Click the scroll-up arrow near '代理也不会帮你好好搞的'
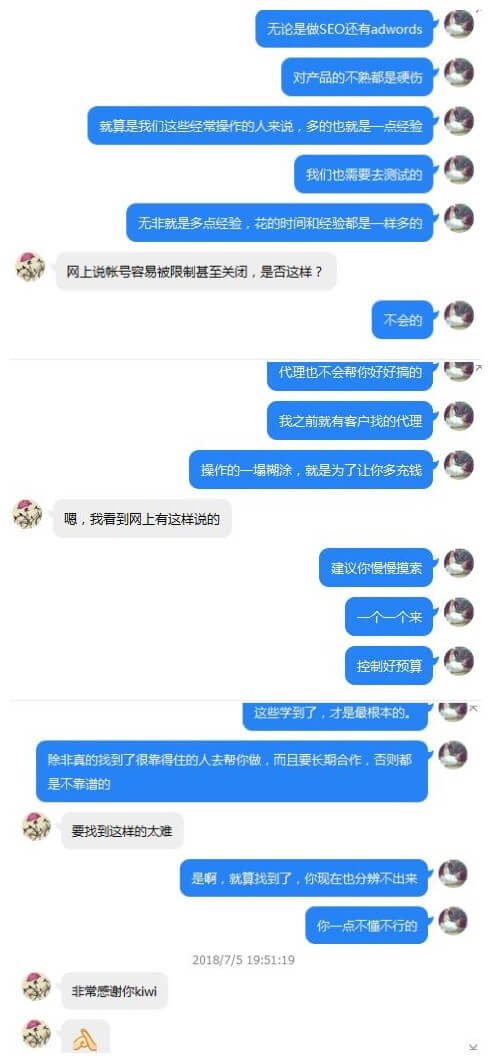492x1063 pixels. (x=479, y=367)
